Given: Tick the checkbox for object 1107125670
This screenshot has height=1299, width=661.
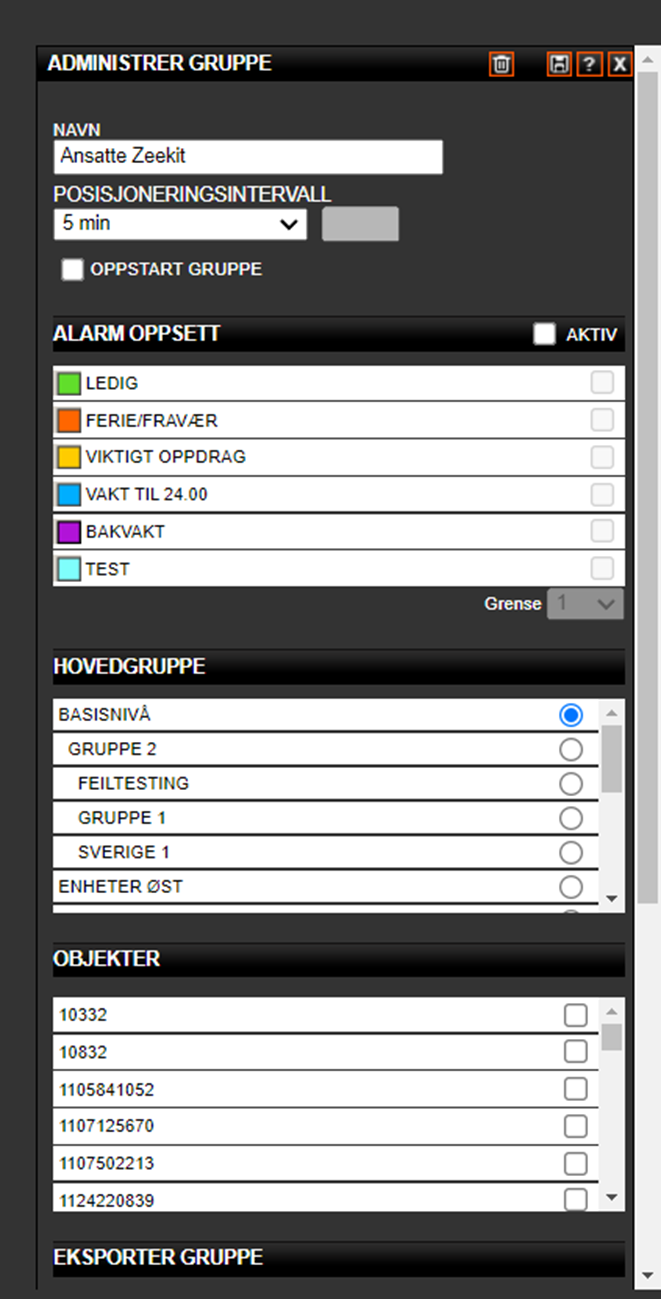Looking at the screenshot, I should (575, 1126).
